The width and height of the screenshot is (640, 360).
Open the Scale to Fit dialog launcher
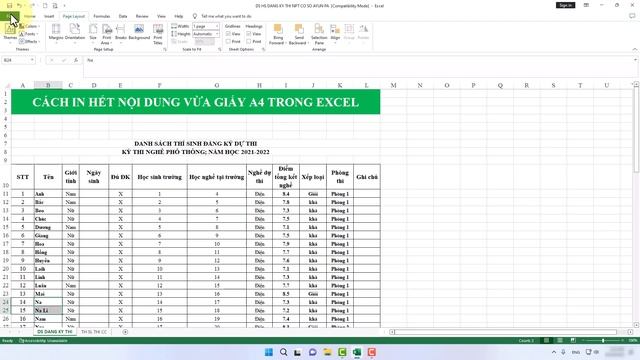click(x=220, y=49)
